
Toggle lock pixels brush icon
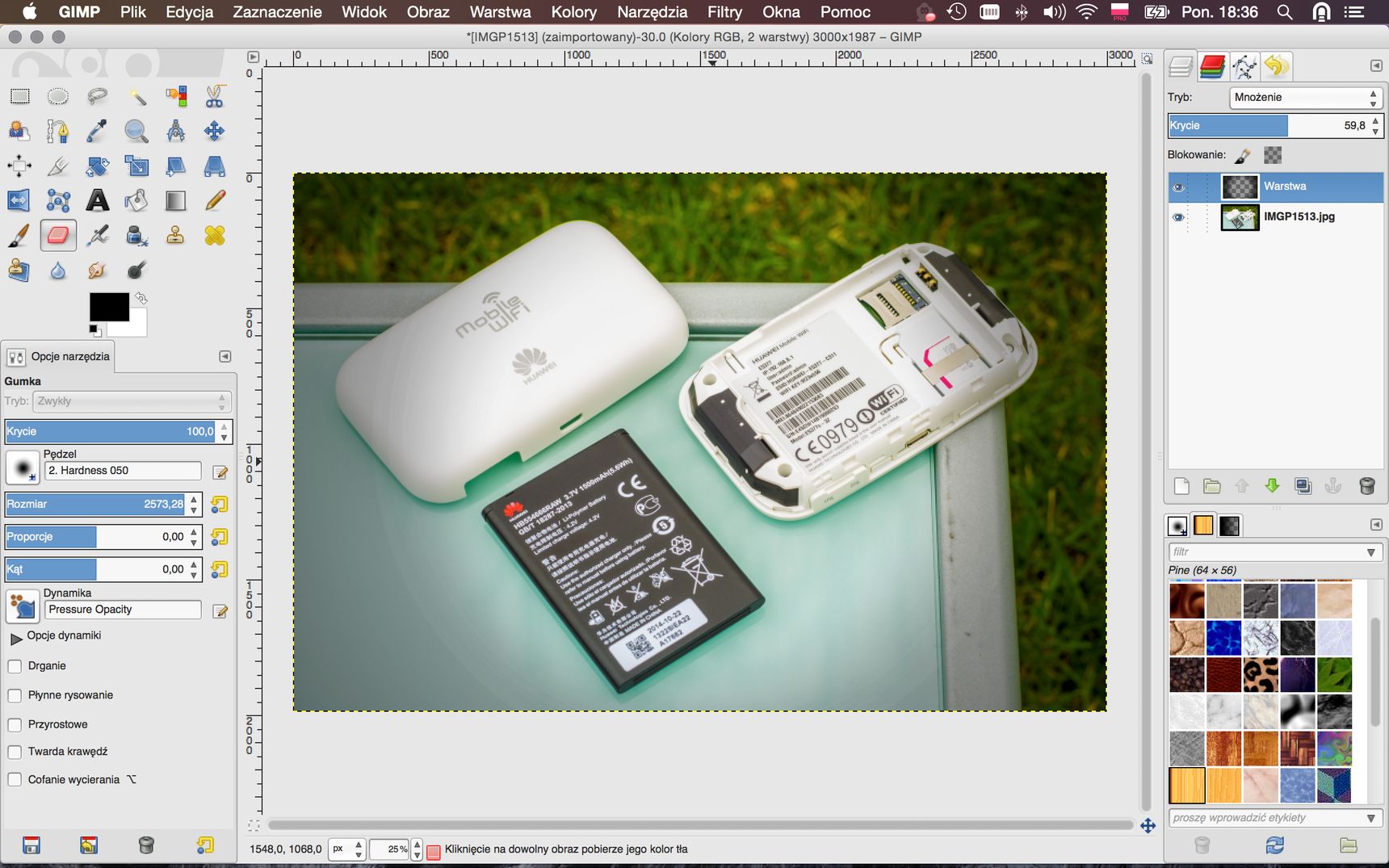point(1243,155)
